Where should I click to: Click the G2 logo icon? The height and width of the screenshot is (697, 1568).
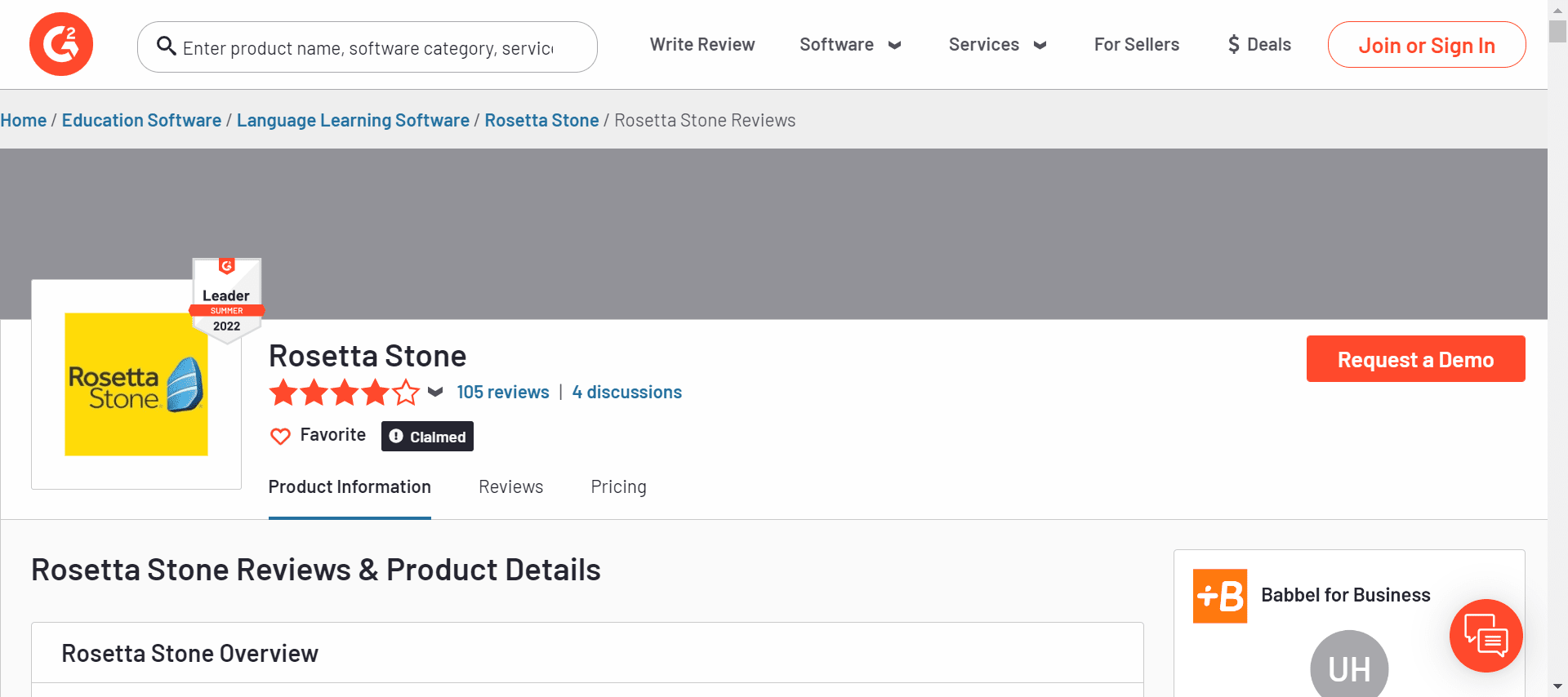click(x=61, y=44)
